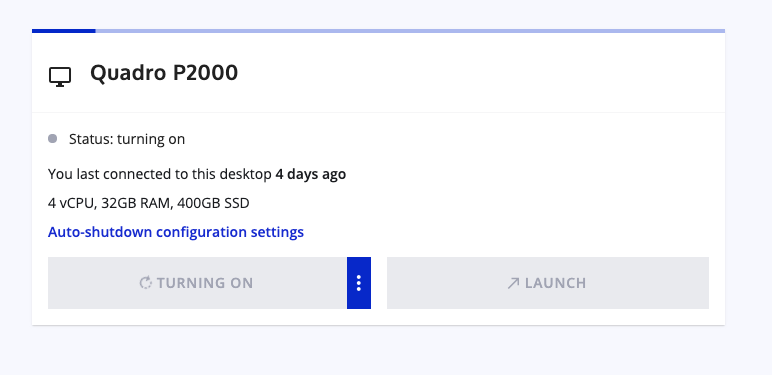Click the "4 vCPU" spec text
Image resolution: width=772 pixels, height=375 pixels.
[71, 203]
